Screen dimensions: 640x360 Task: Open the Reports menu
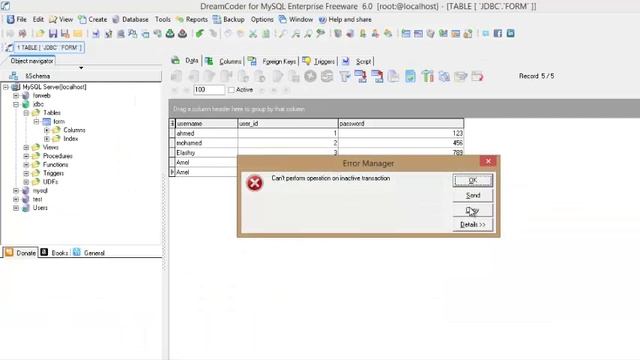pos(192,20)
